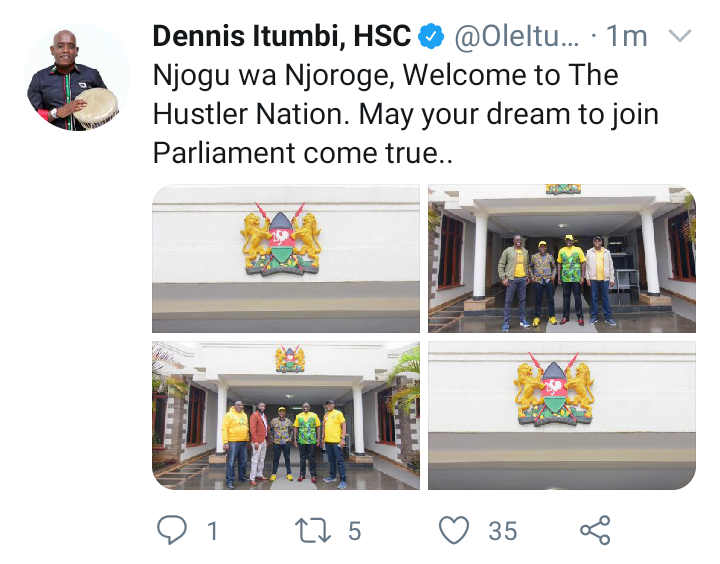Click building entrance crest in bottom-left photo
This screenshot has width=720, height=564.
point(290,360)
